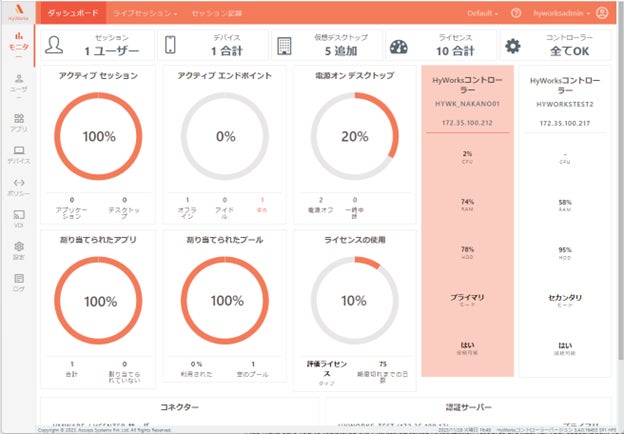Click the 2% CPU value

(467, 154)
